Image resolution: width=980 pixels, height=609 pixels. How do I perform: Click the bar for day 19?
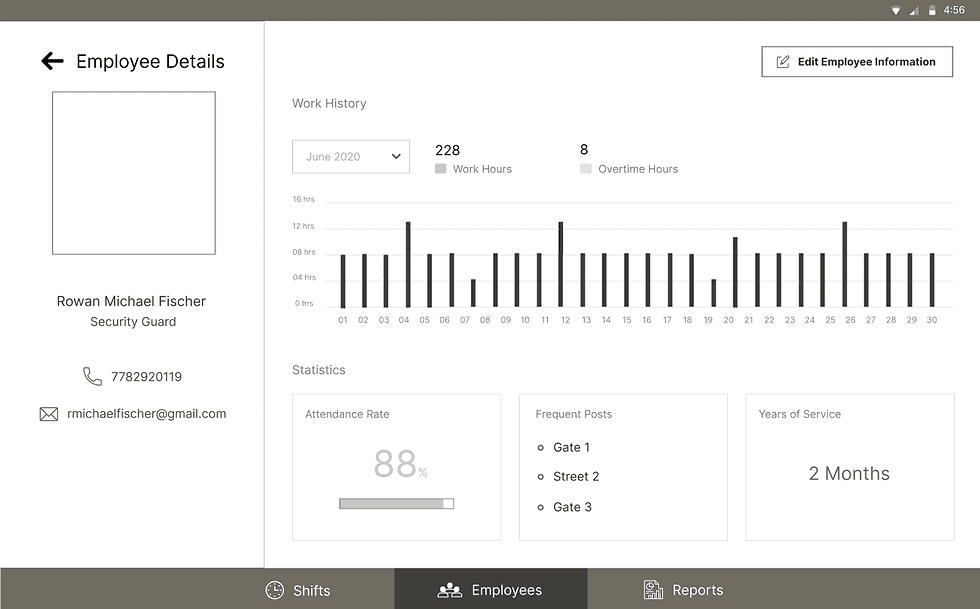[x=714, y=293]
